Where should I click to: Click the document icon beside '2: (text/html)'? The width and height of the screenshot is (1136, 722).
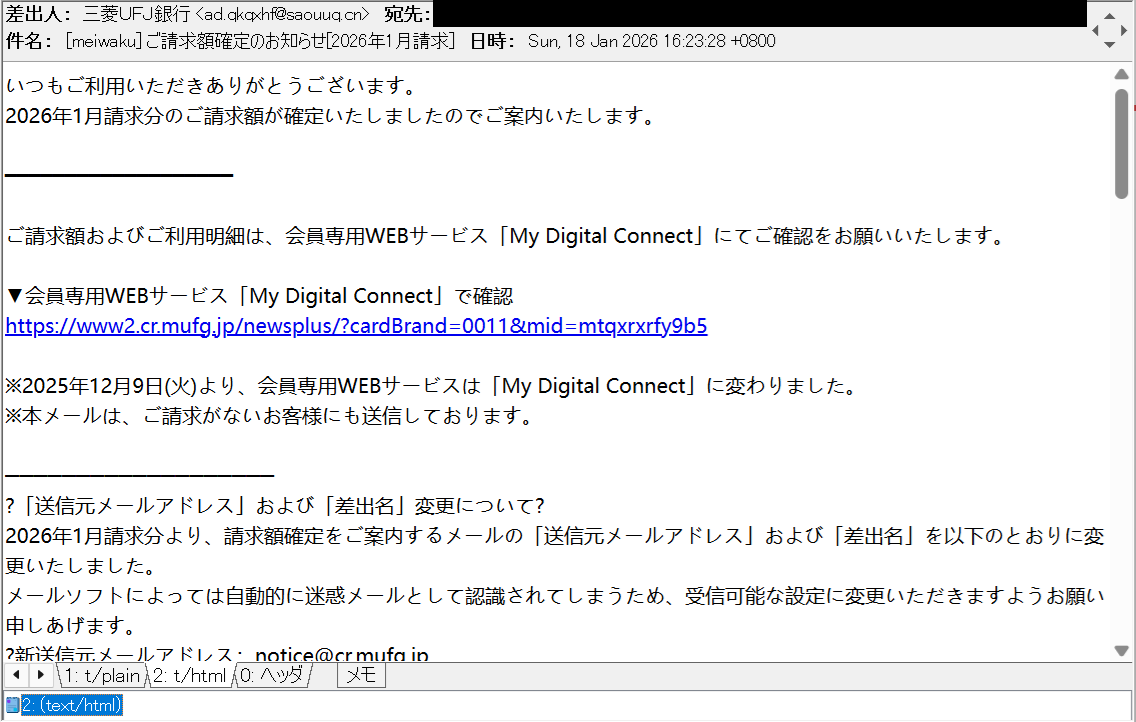[x=12, y=705]
